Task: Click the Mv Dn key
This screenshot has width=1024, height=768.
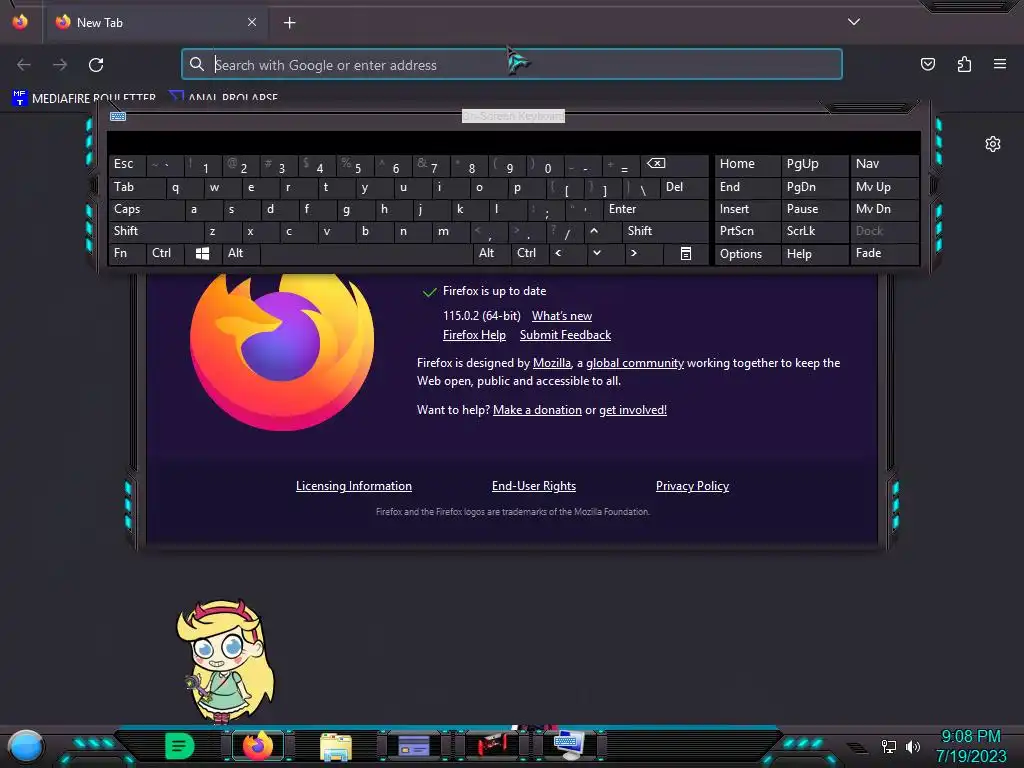Action: 884,209
